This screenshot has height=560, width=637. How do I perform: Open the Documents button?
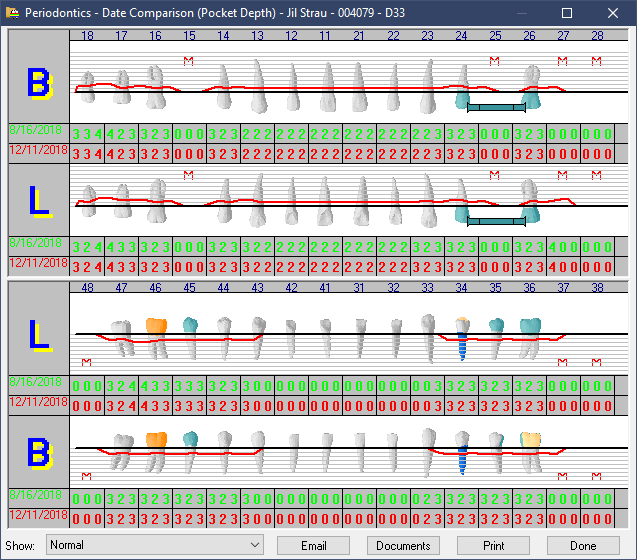click(x=404, y=546)
